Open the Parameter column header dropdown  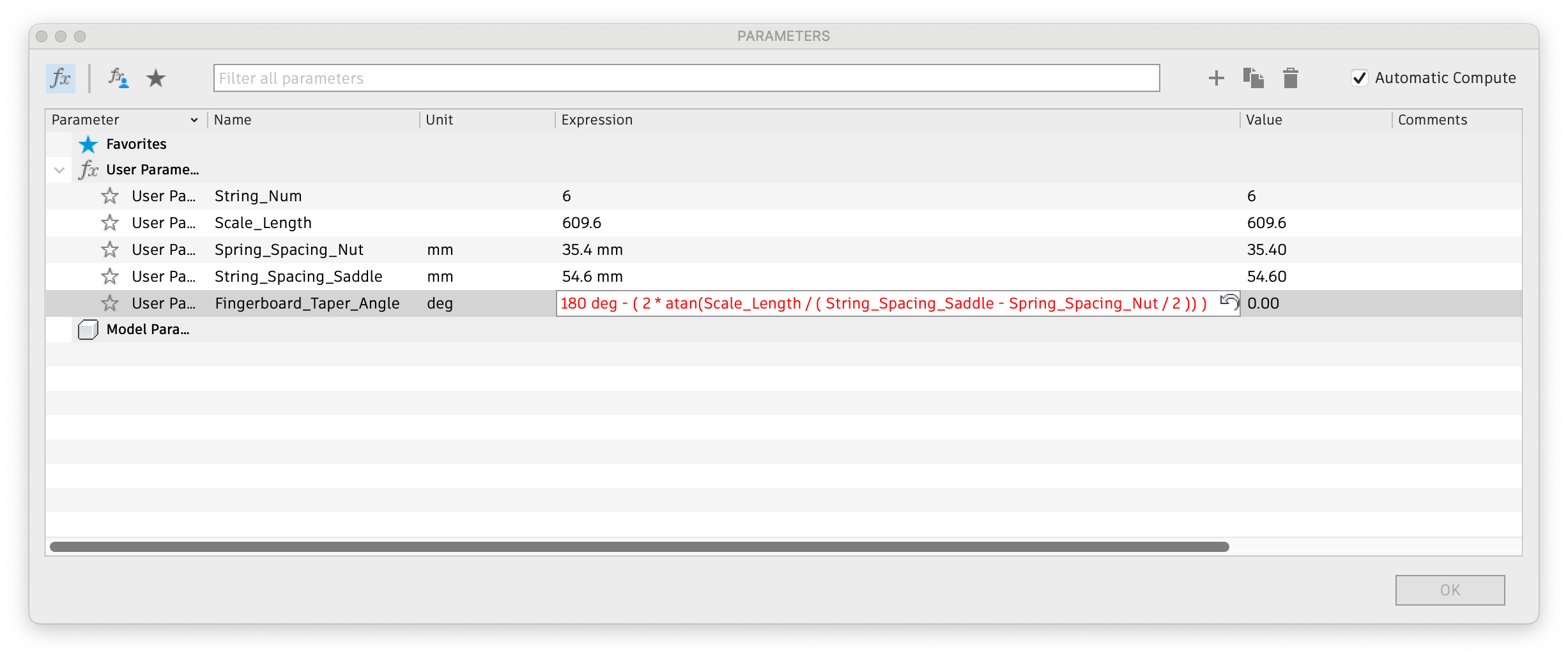194,120
